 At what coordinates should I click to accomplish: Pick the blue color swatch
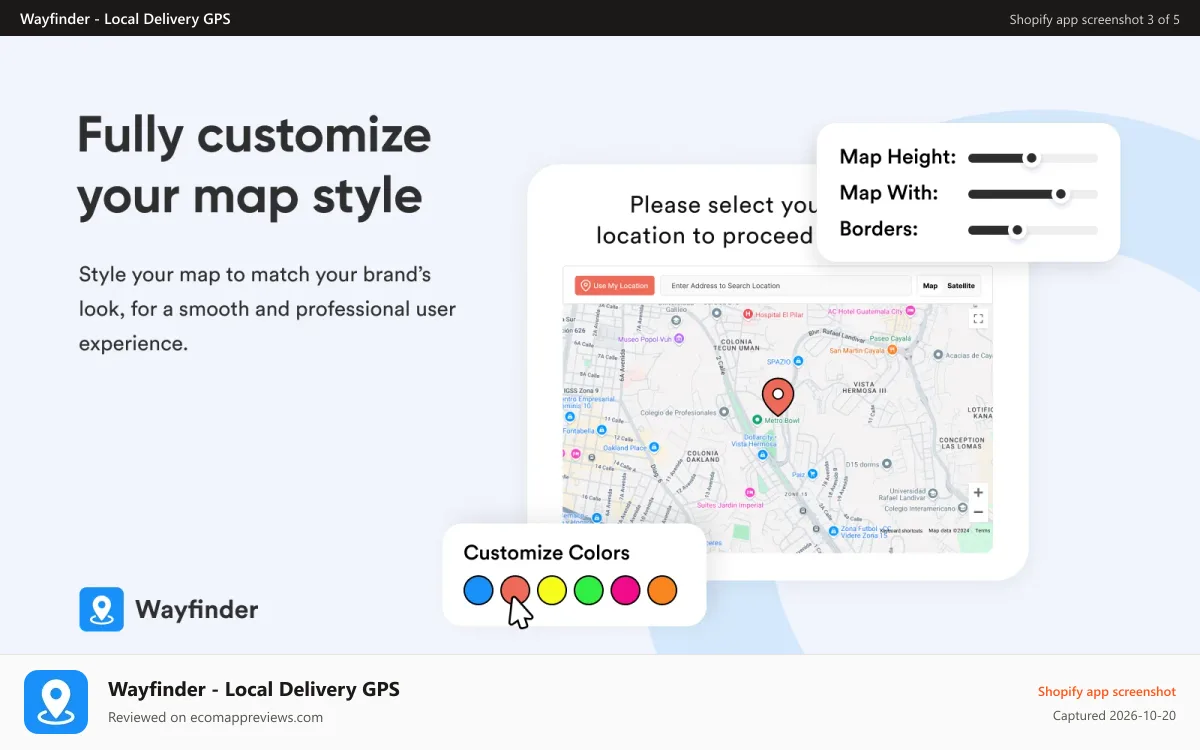point(479,590)
